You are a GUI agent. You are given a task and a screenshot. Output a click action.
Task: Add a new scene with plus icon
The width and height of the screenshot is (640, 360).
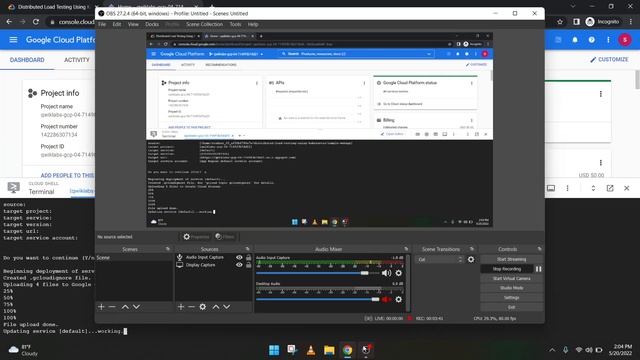[x=101, y=307]
